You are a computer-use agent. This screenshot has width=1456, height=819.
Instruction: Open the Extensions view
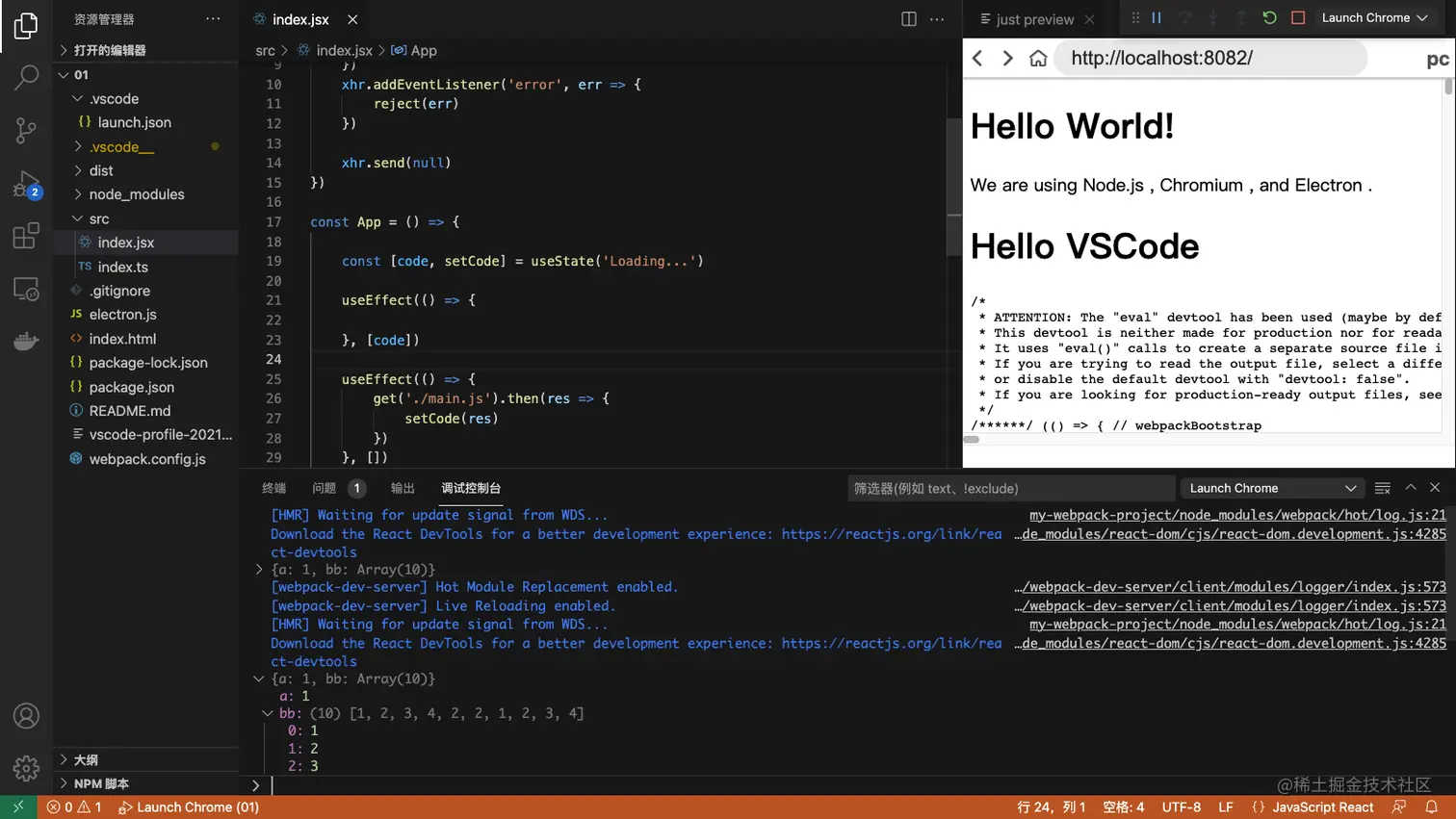click(26, 236)
